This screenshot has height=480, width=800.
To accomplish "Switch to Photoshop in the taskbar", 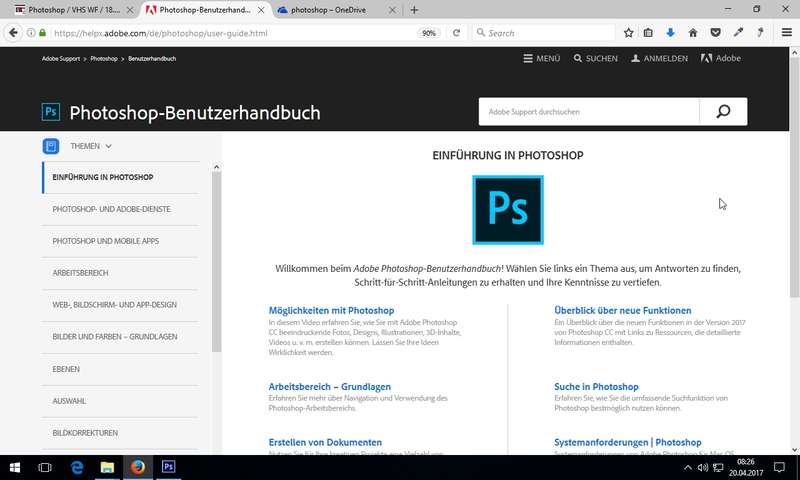I will click(168, 467).
